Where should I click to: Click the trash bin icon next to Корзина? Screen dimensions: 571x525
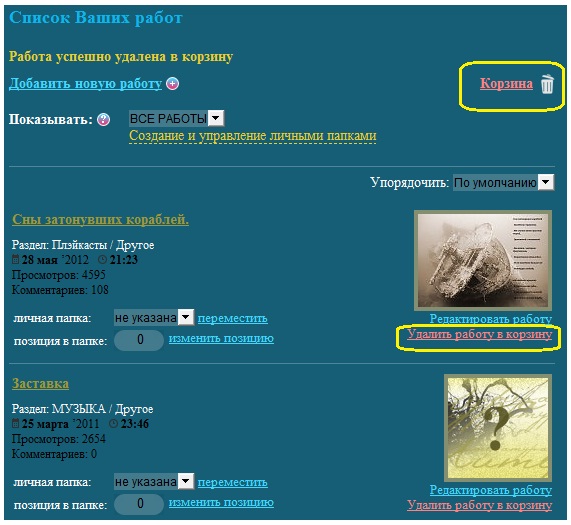tap(547, 84)
